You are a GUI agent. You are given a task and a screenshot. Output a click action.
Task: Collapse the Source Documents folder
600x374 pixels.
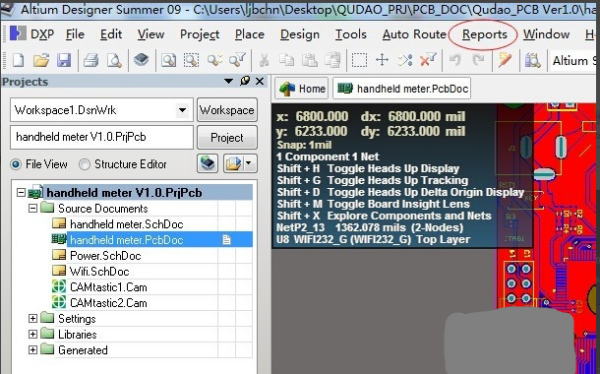coord(33,208)
